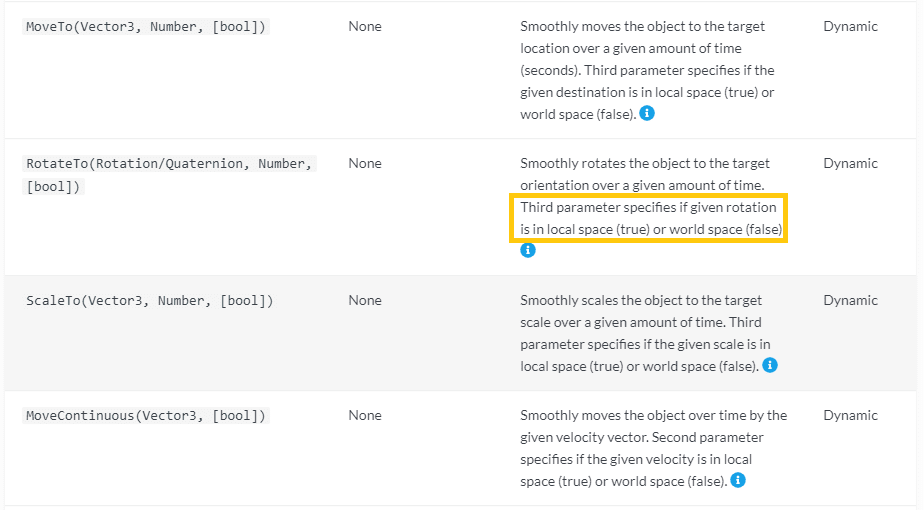Image resolution: width=924 pixels, height=510 pixels.
Task: Click the MoveContinuous(Vector3, [bool]) code text
Action: [146, 416]
